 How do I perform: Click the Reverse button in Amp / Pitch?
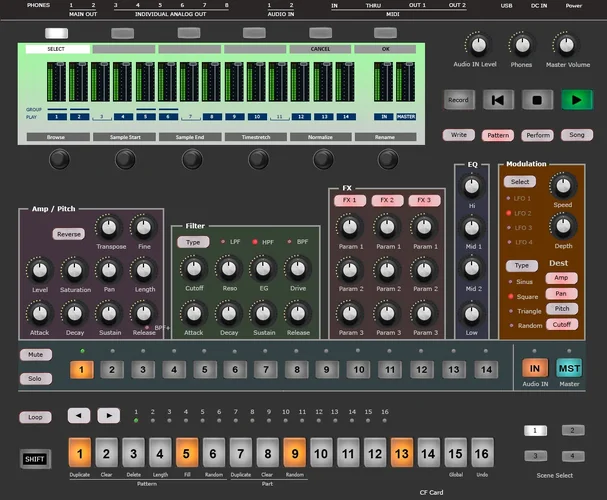pyautogui.click(x=69, y=234)
